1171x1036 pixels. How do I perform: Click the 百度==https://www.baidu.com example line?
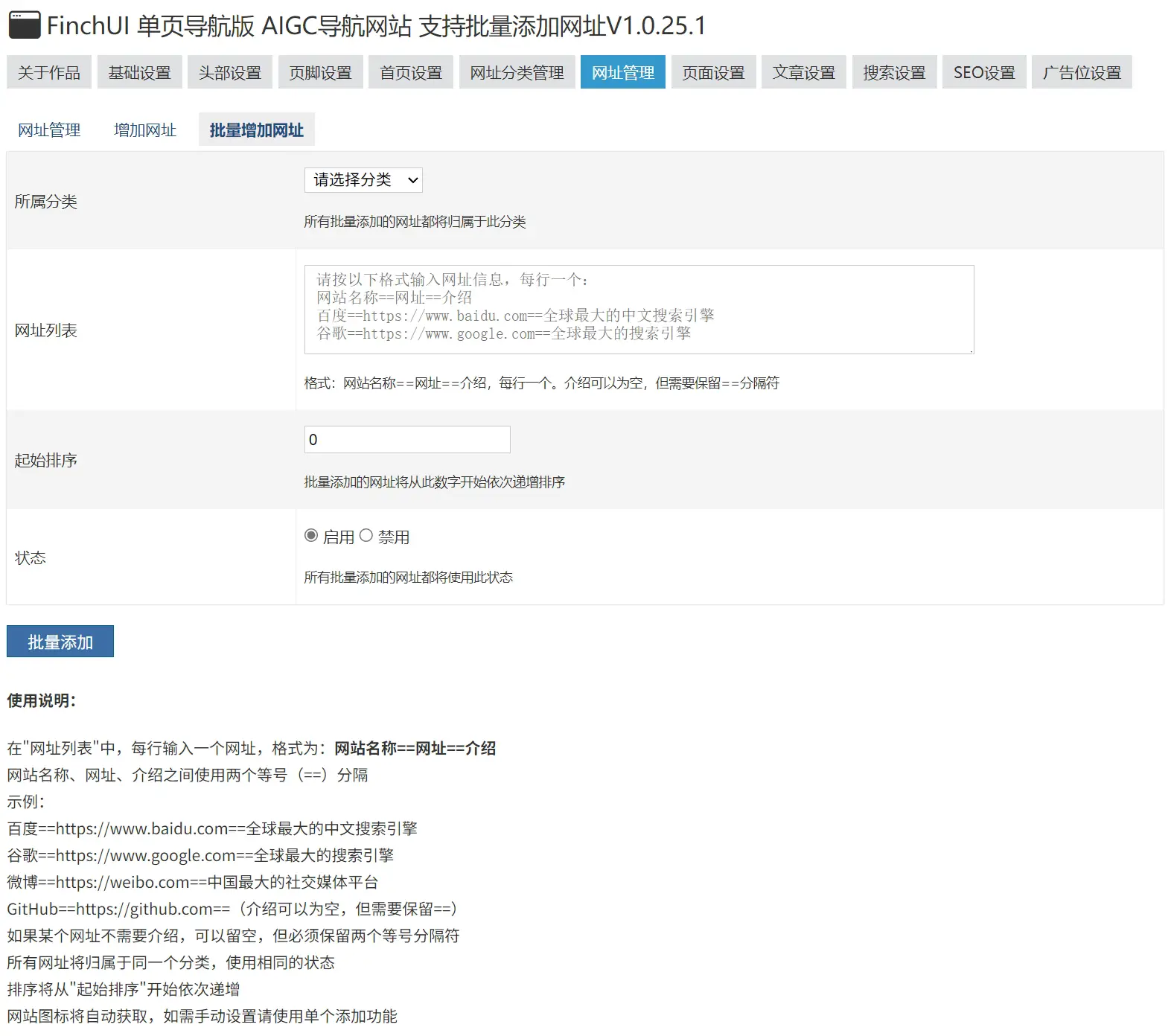tap(212, 829)
